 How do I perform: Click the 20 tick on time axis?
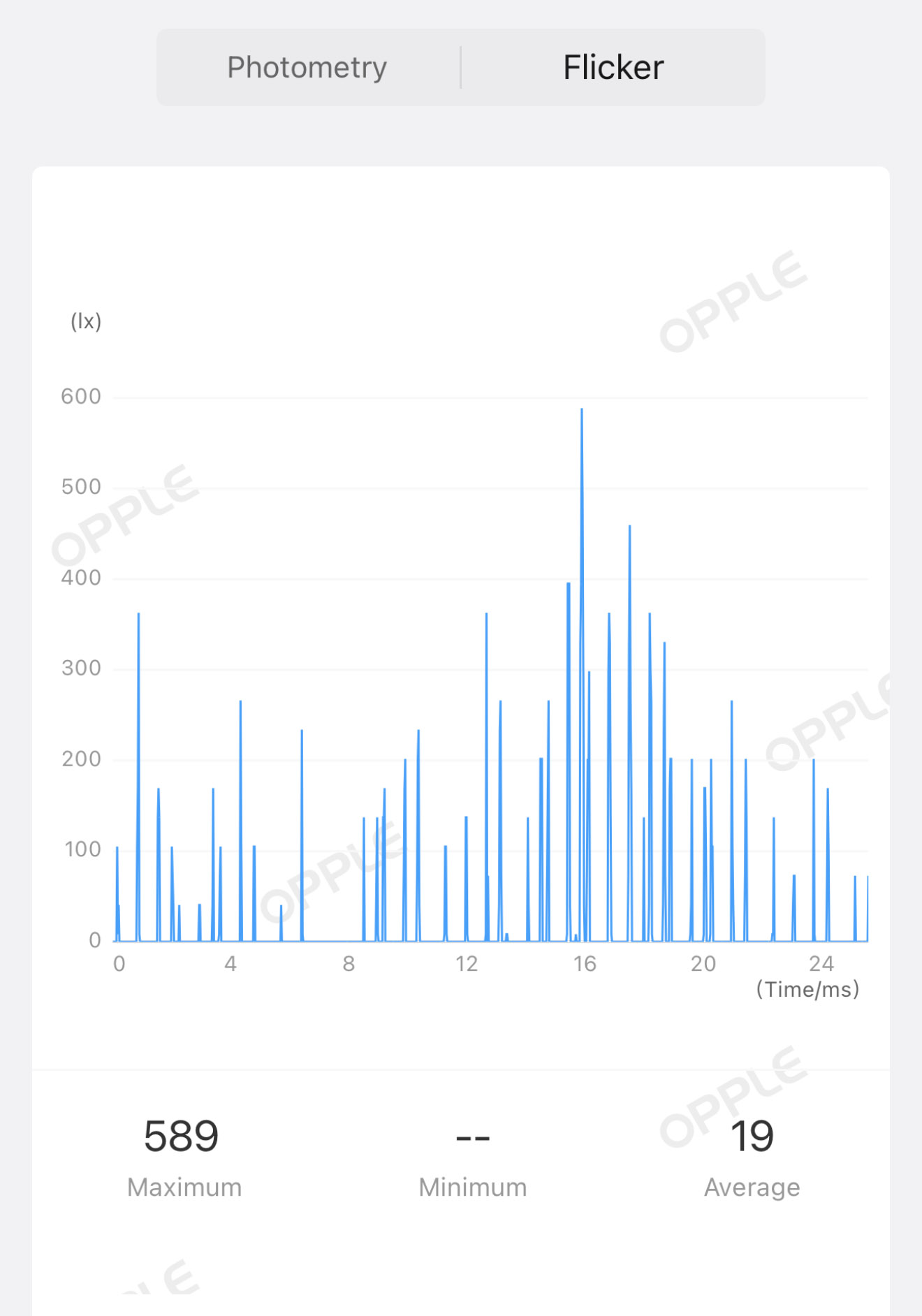click(x=703, y=964)
